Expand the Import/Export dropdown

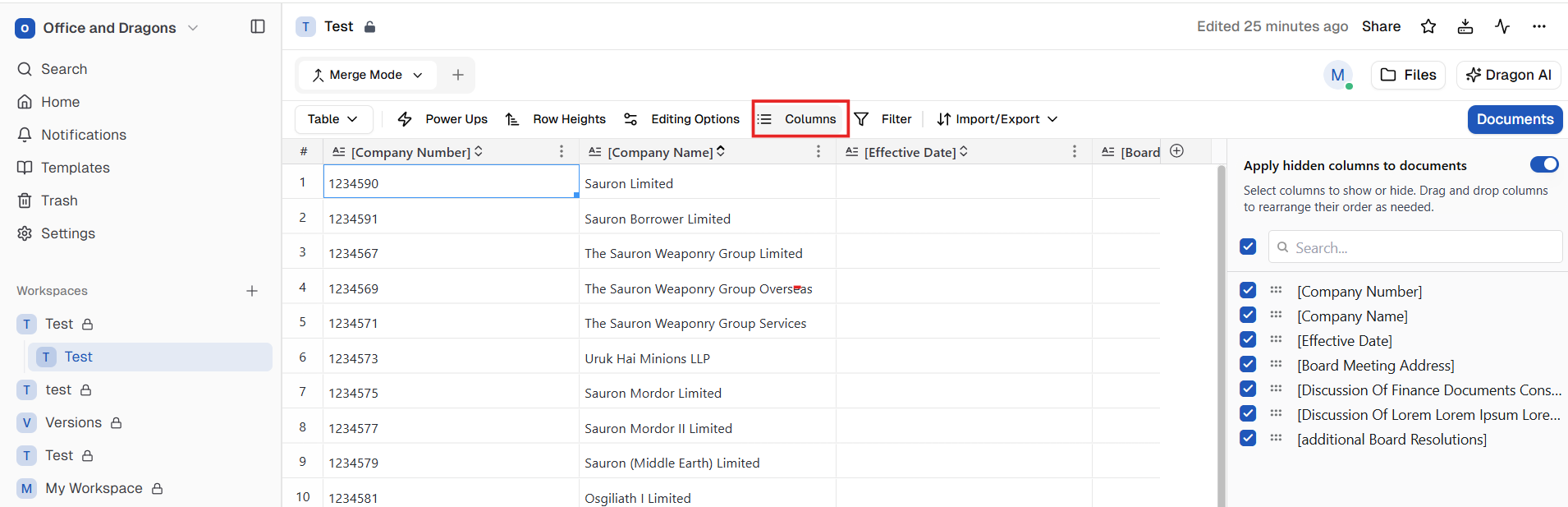tap(997, 119)
